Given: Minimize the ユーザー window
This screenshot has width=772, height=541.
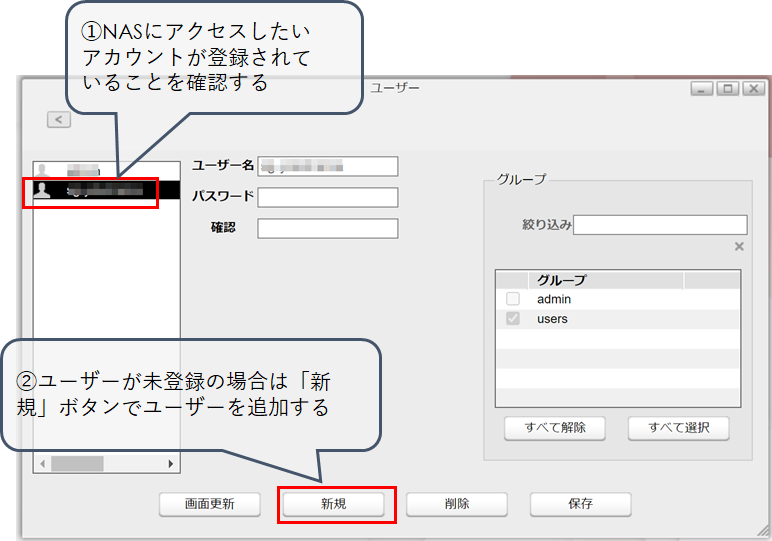Looking at the screenshot, I should click(703, 89).
